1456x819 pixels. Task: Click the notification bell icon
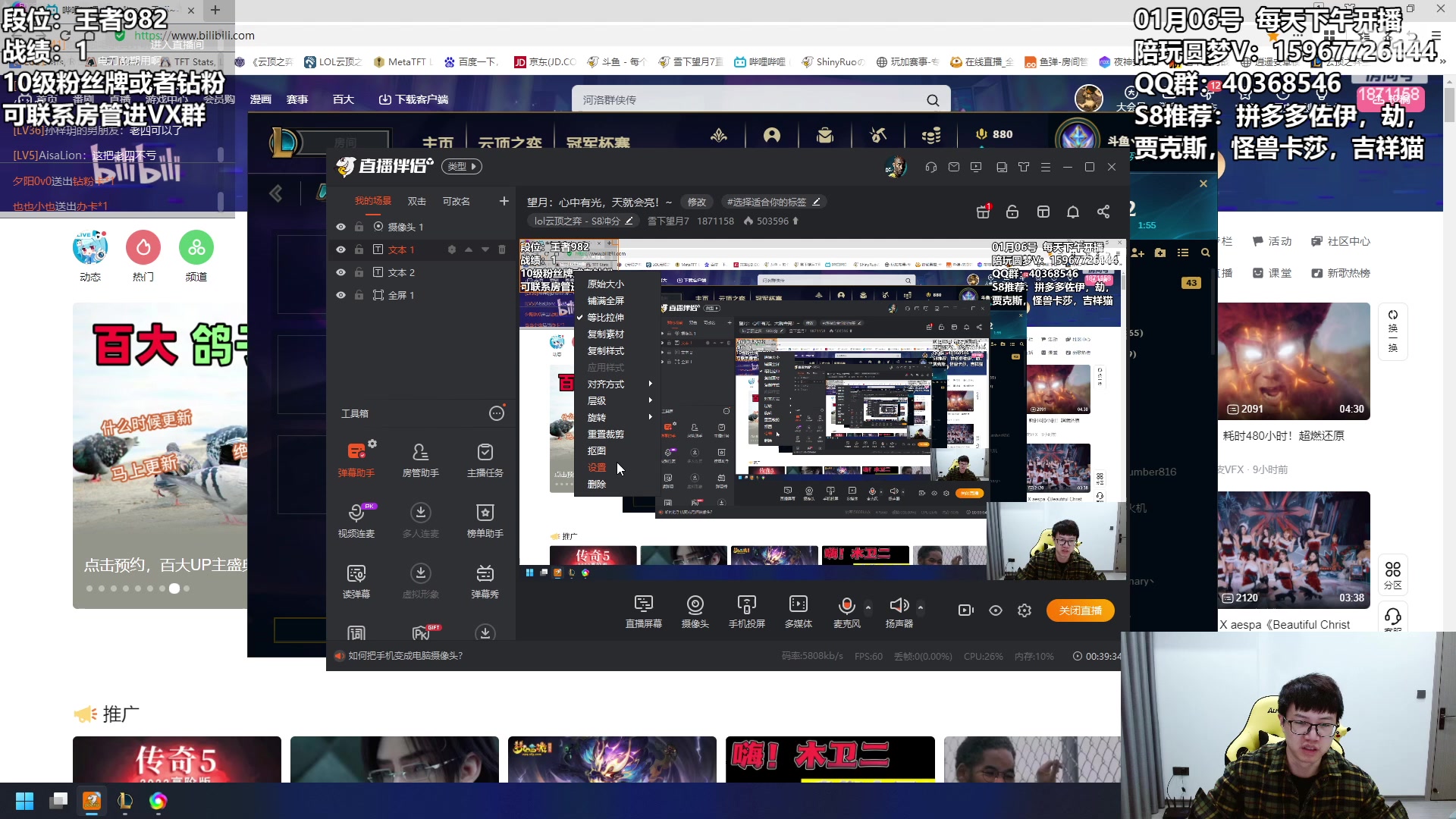point(1073,212)
